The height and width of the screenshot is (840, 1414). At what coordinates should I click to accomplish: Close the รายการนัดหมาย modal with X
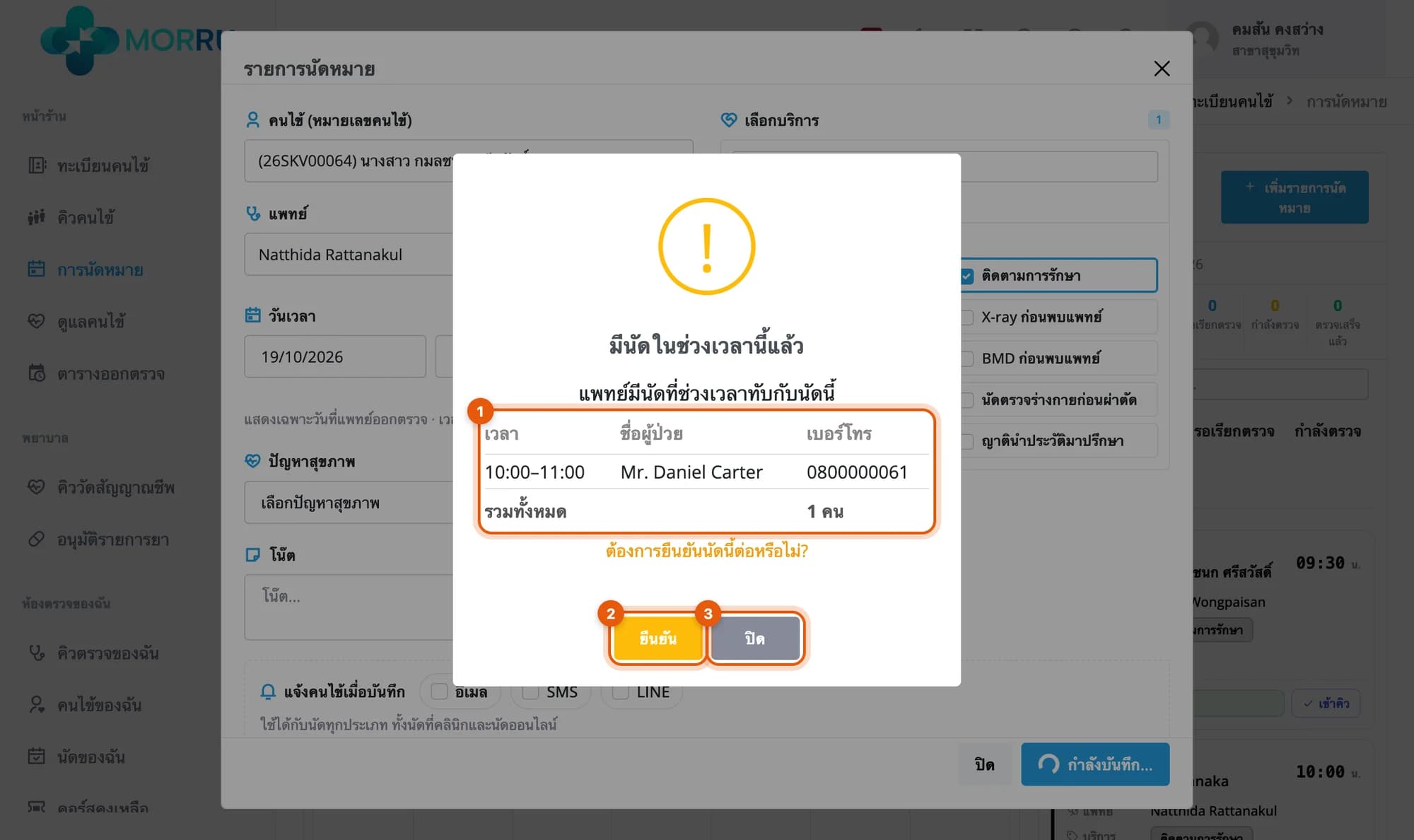[x=1162, y=69]
